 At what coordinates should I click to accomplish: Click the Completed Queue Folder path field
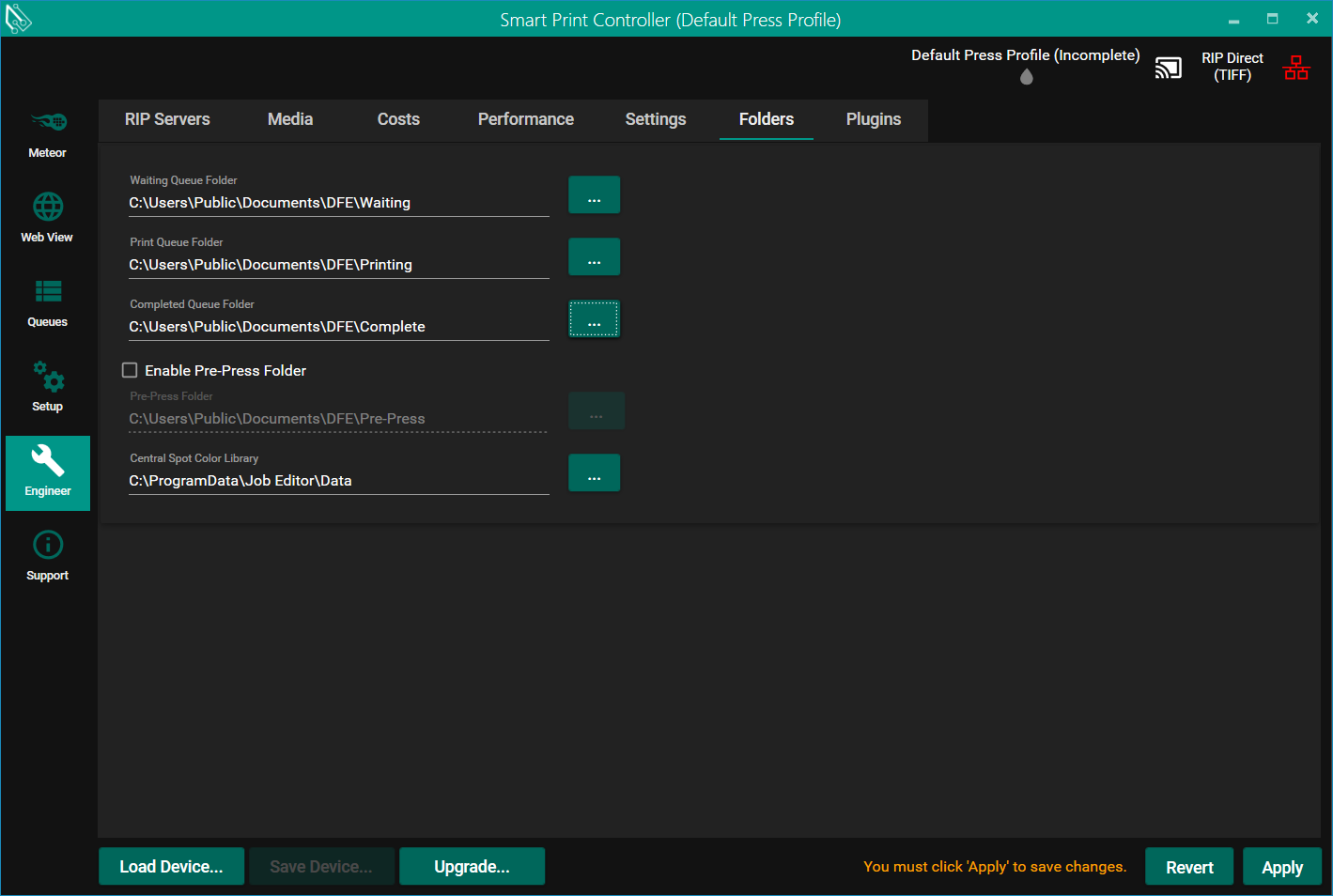(338, 327)
